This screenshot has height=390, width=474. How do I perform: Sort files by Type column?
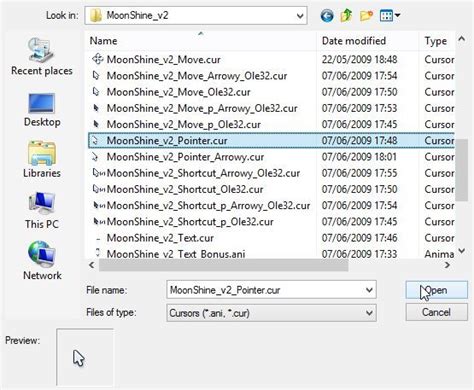437,41
